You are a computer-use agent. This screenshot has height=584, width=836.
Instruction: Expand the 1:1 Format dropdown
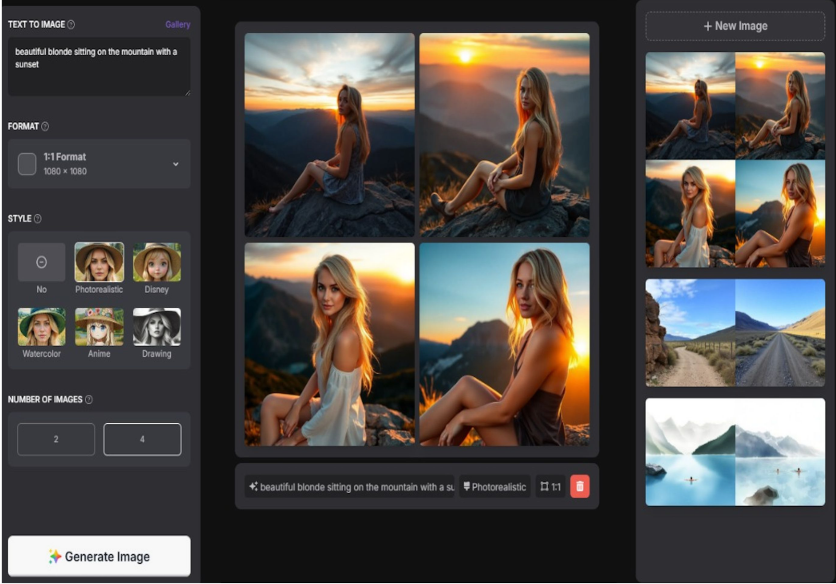(99, 164)
